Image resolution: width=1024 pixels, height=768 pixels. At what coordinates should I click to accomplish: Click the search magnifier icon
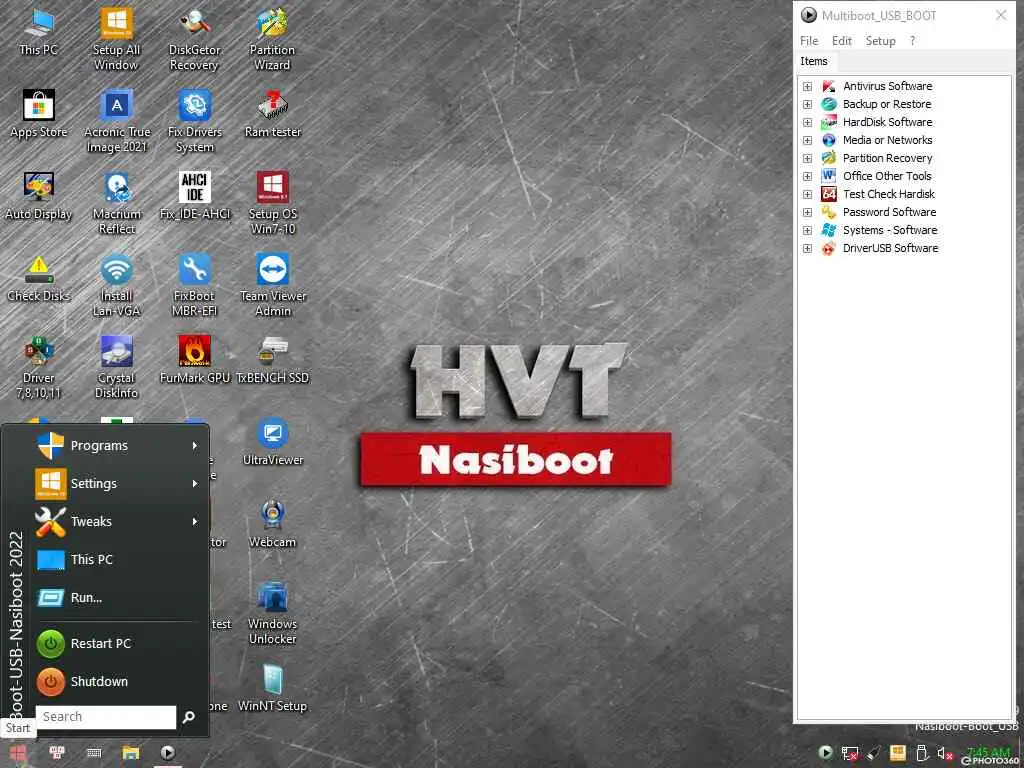[189, 717]
